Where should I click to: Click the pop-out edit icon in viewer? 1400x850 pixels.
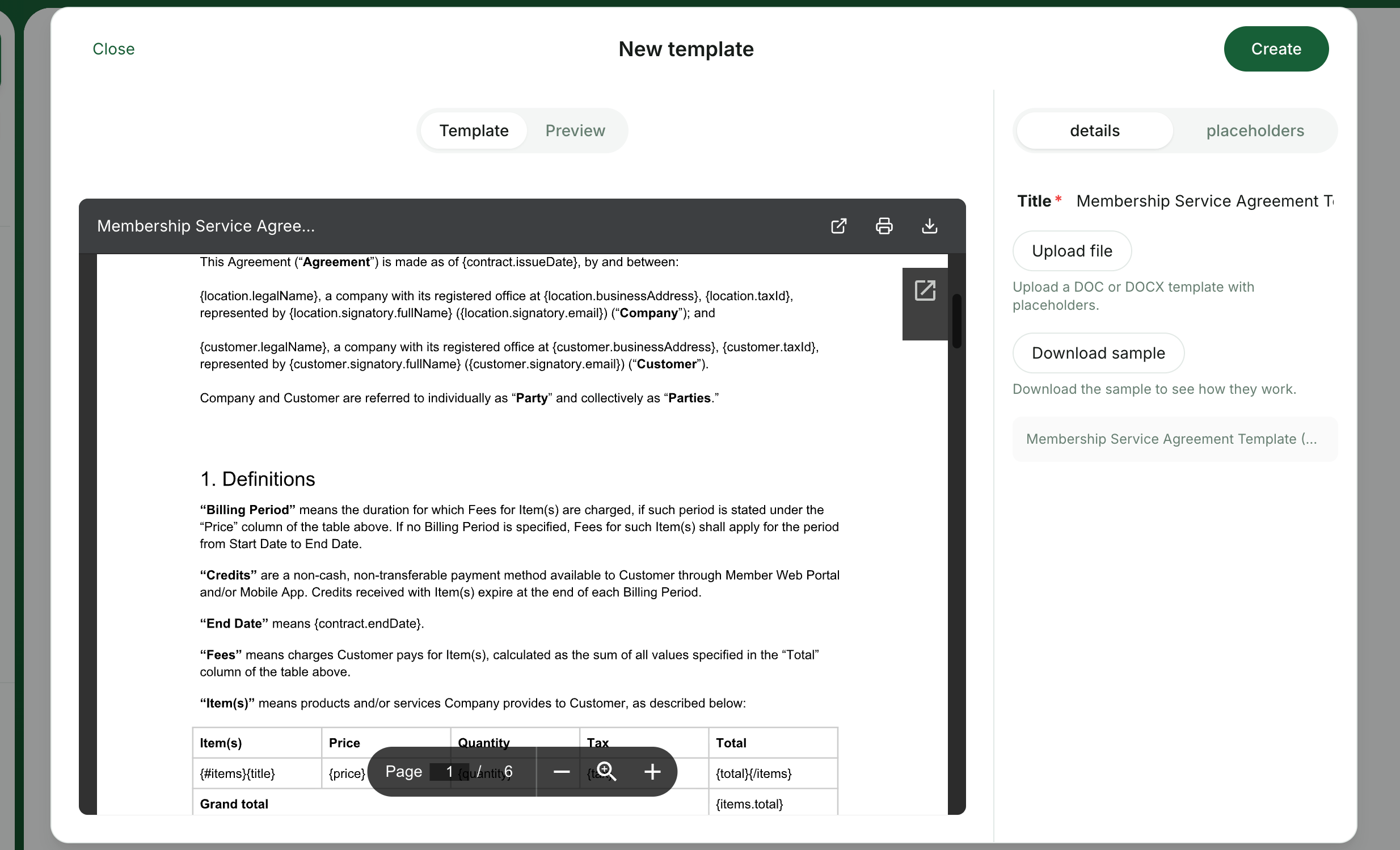point(925,291)
